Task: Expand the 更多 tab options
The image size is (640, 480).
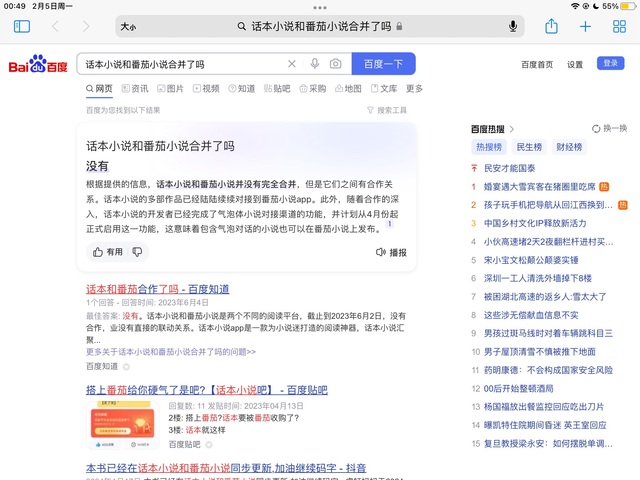Action: point(414,89)
